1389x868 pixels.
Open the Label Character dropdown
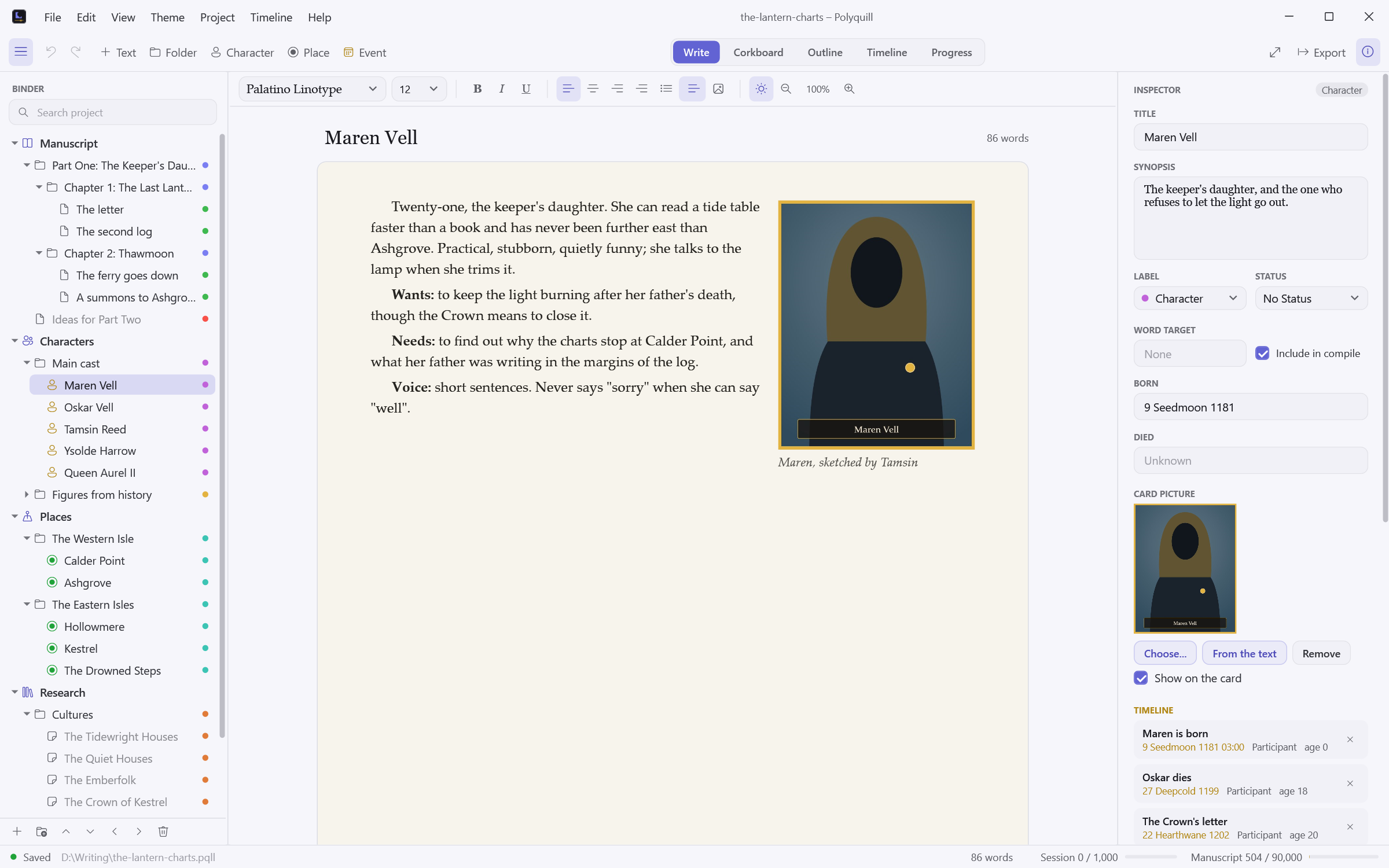1190,299
